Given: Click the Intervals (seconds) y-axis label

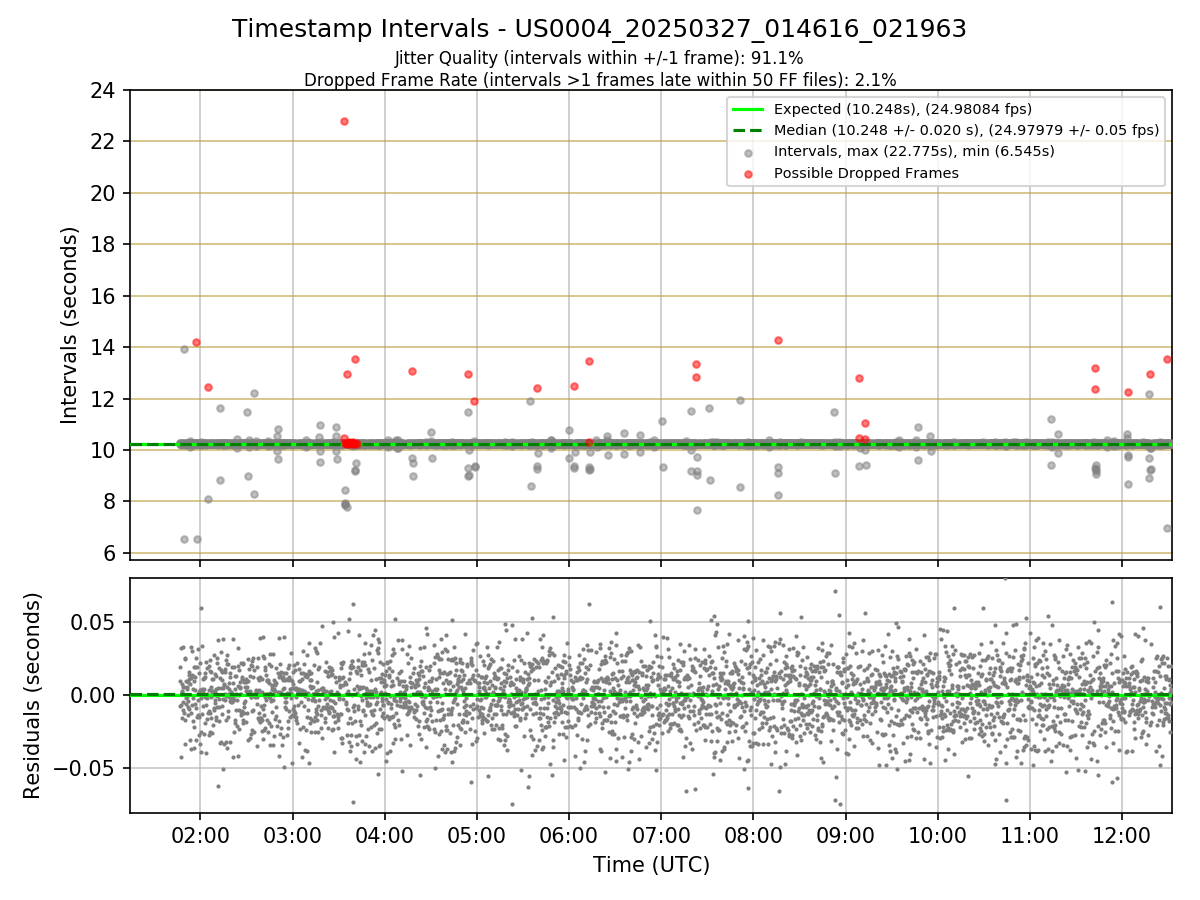Looking at the screenshot, I should click(70, 325).
